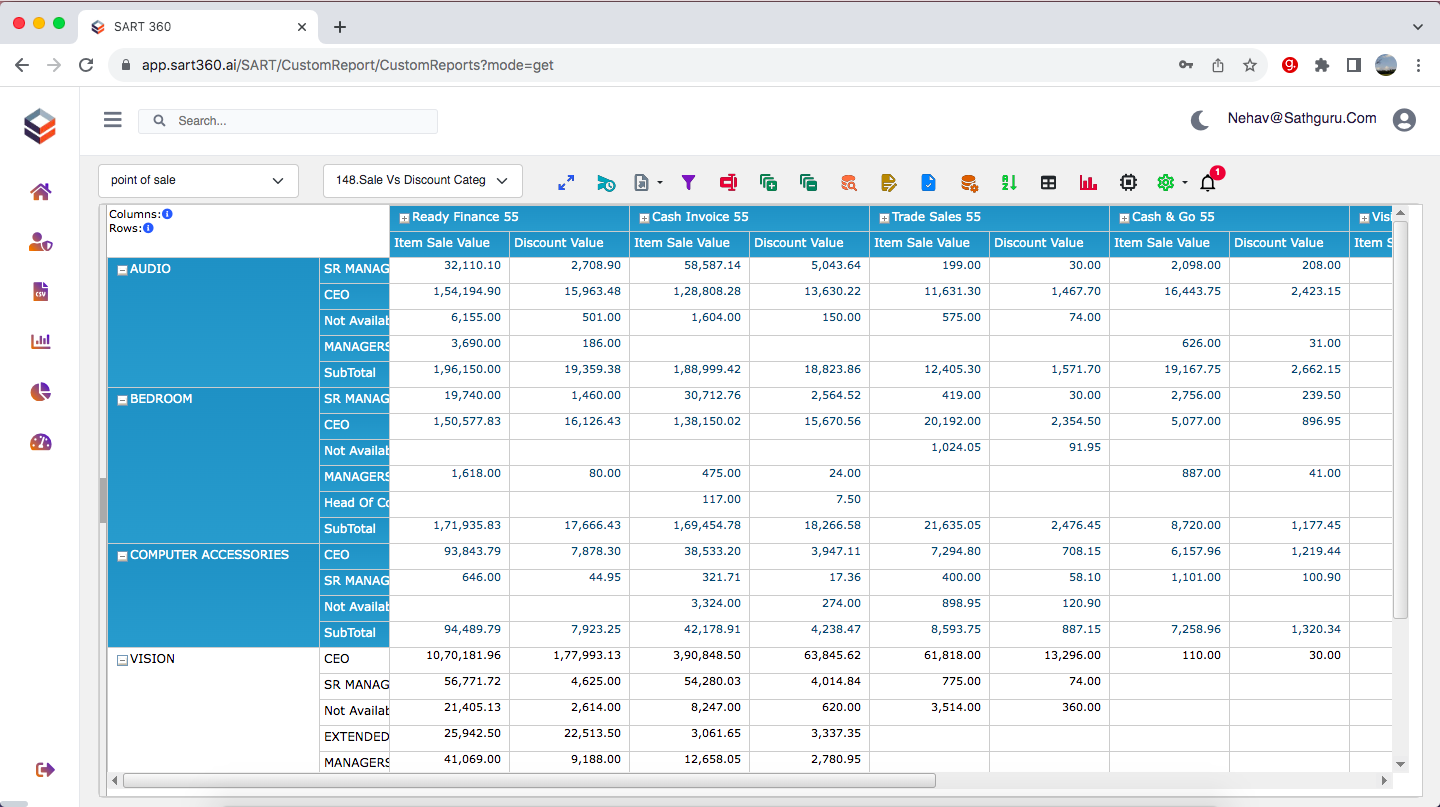Click the horizontal scrollbar below the table
1440x807 pixels.
(530, 780)
